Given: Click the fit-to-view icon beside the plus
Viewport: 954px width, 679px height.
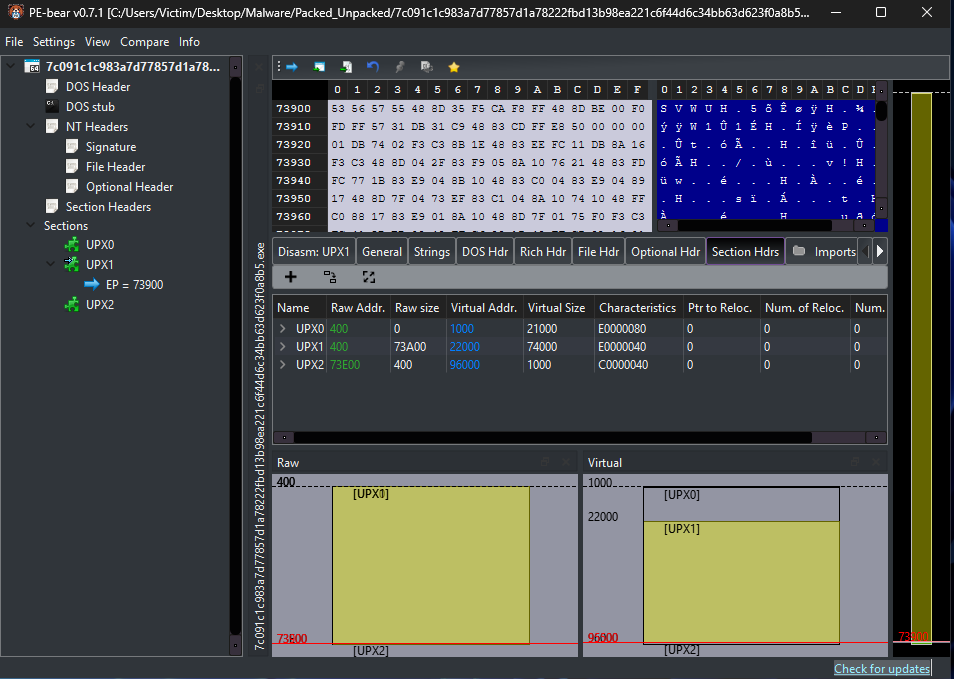Looking at the screenshot, I should 369,277.
